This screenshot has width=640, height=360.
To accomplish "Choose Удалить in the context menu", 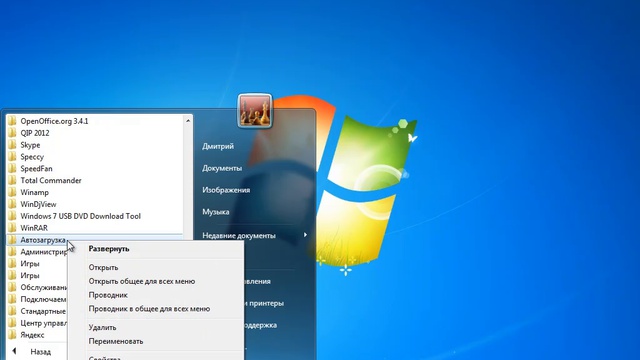I will tap(102, 327).
